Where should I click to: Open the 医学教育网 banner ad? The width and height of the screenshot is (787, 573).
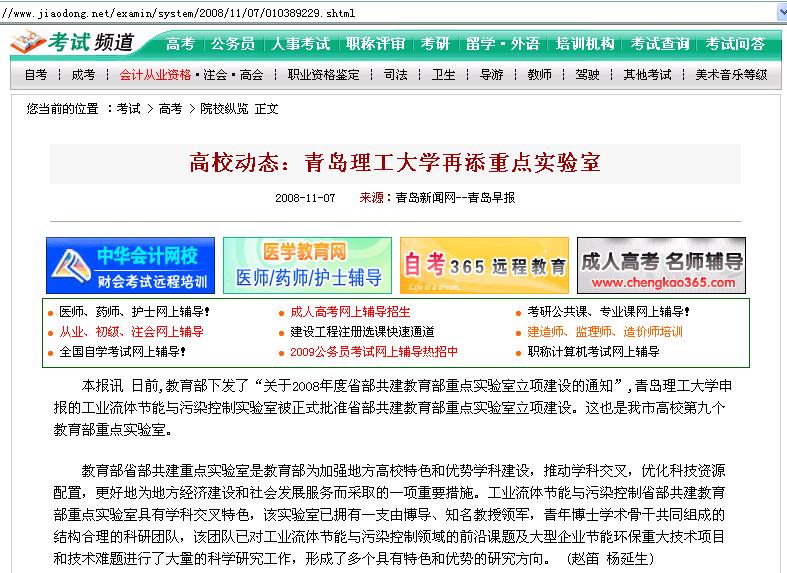coord(306,265)
